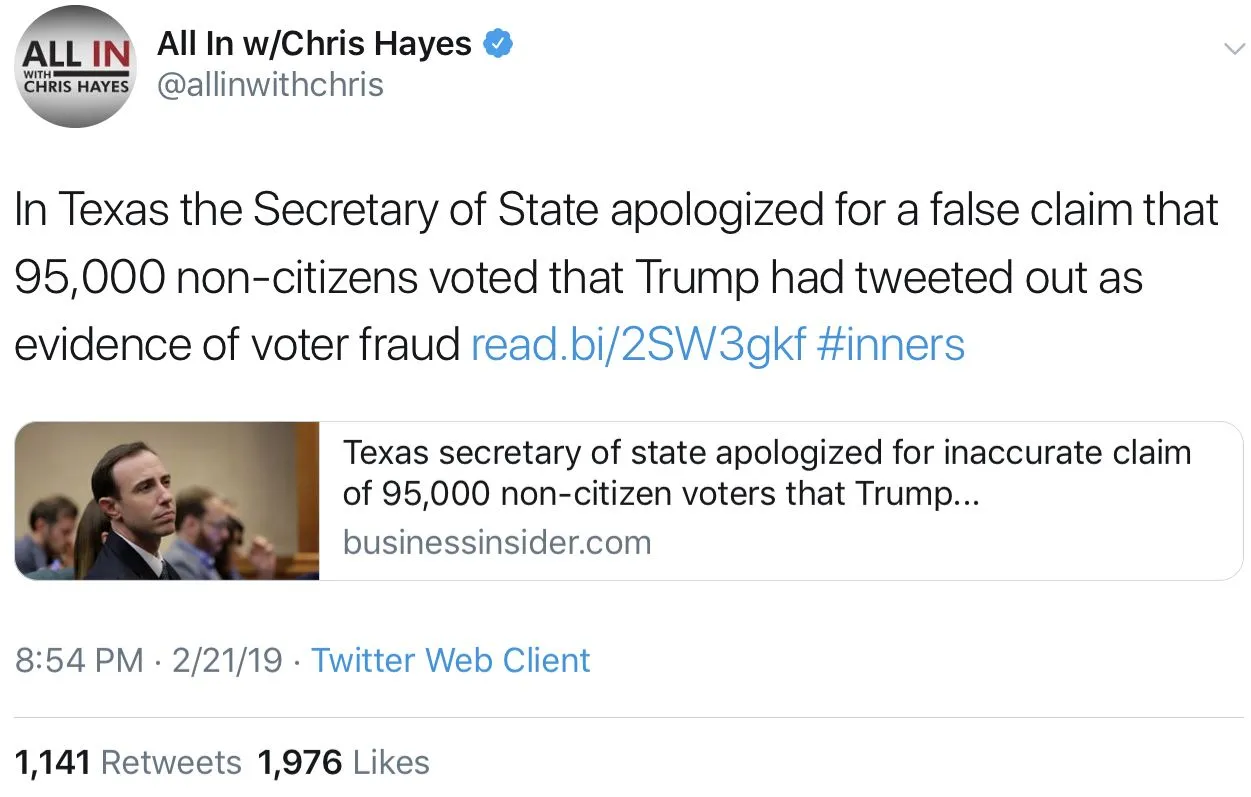Open the read.bi/2SW3gkf link
This screenshot has width=1251, height=797.
click(x=637, y=345)
